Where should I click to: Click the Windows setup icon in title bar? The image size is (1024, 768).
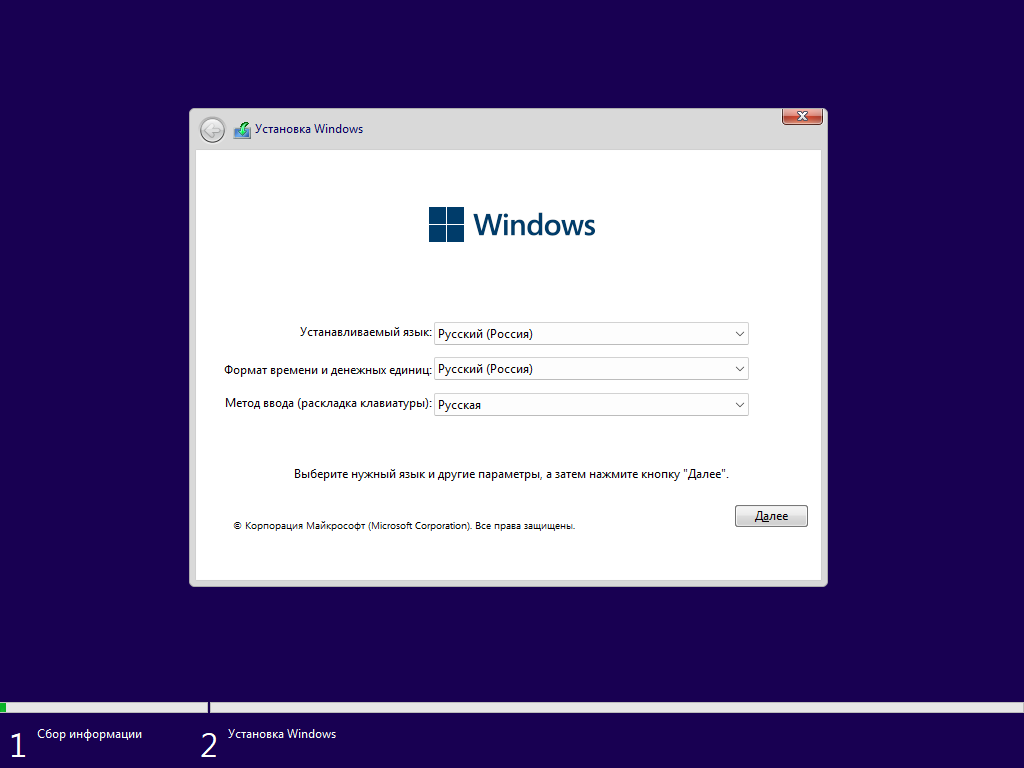pos(242,129)
